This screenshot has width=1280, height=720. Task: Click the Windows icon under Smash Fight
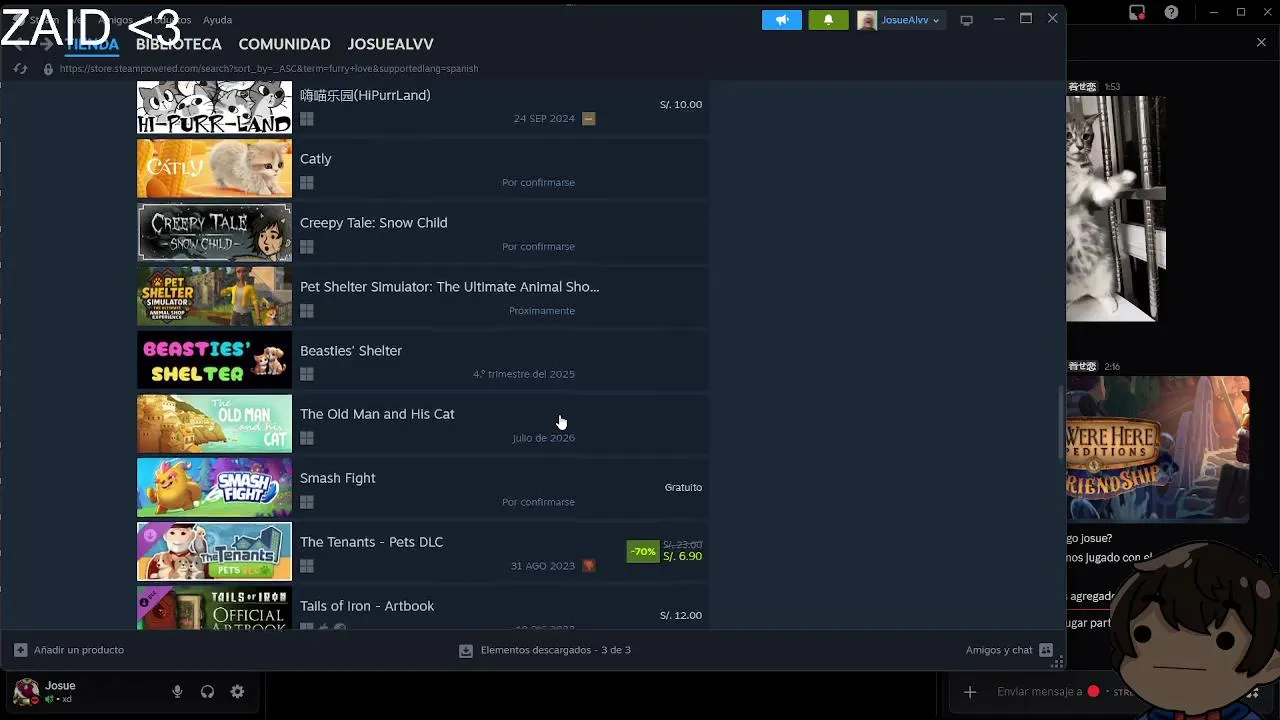[x=307, y=502]
